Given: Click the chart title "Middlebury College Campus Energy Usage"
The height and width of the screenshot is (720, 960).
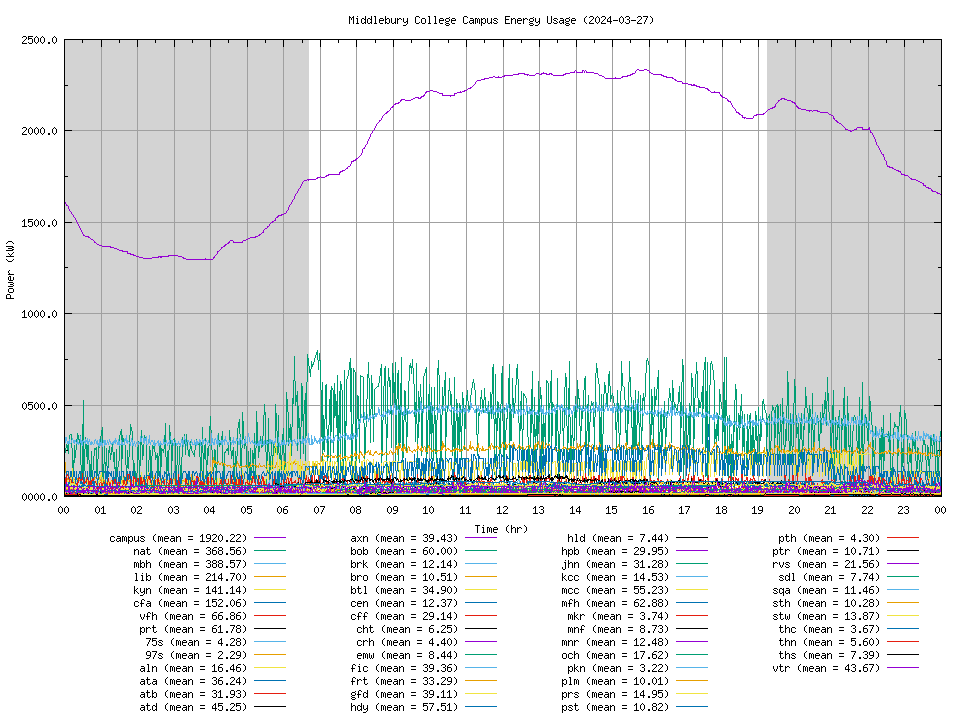Looking at the screenshot, I should tap(462, 20).
